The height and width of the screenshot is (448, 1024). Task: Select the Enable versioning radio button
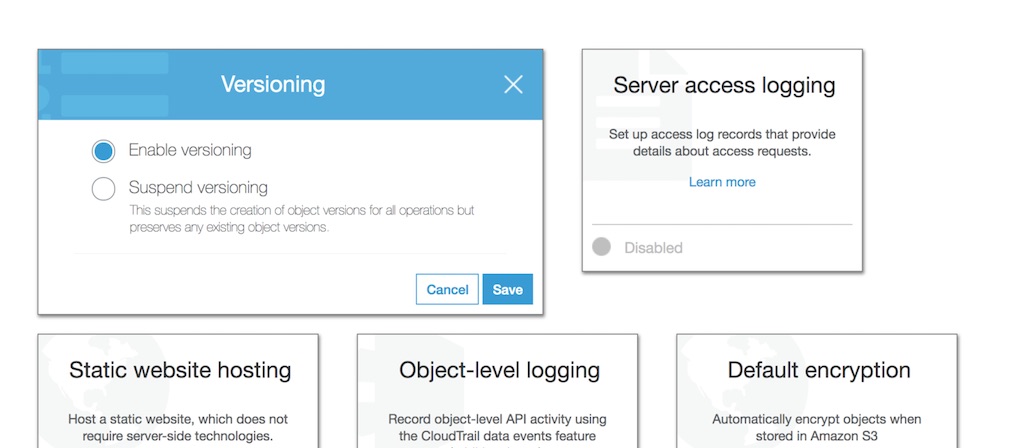(x=103, y=151)
